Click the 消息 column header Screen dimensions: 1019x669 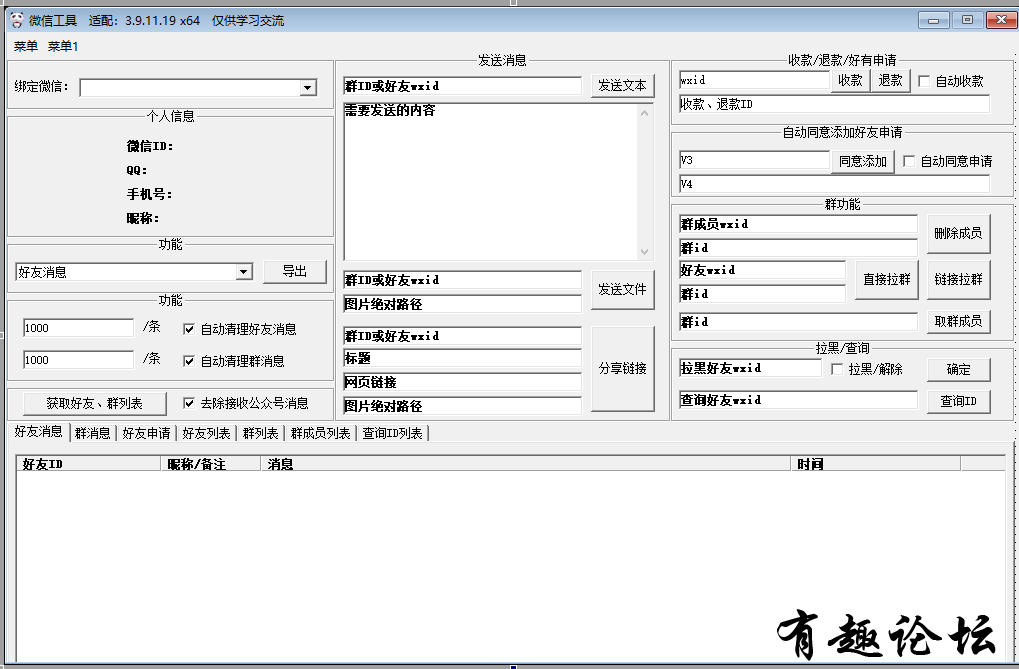(526, 464)
